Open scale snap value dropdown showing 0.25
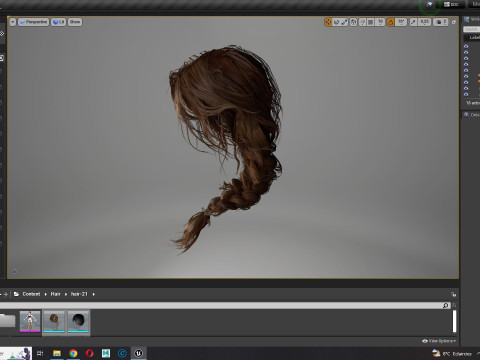Viewport: 480px width, 360px height. pos(424,22)
